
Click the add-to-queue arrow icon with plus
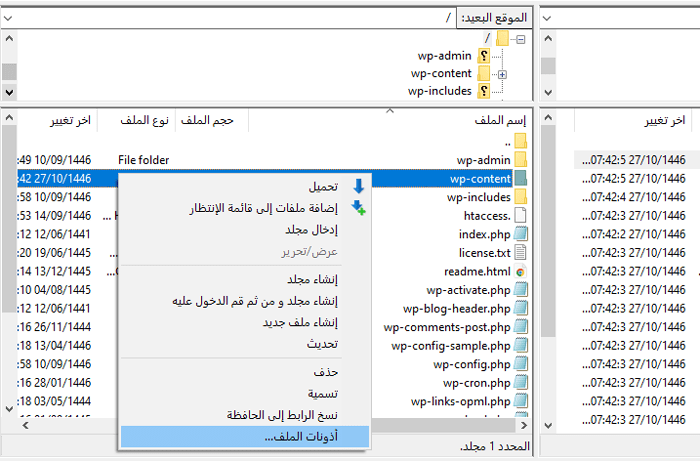[x=358, y=208]
